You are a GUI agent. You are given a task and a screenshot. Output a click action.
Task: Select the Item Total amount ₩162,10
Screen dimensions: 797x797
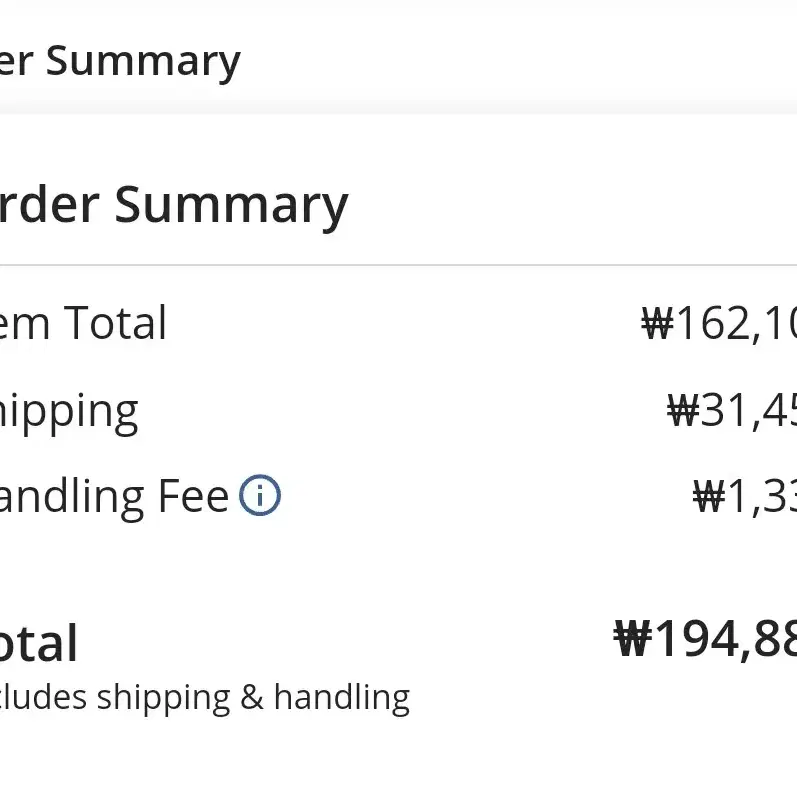click(x=719, y=324)
